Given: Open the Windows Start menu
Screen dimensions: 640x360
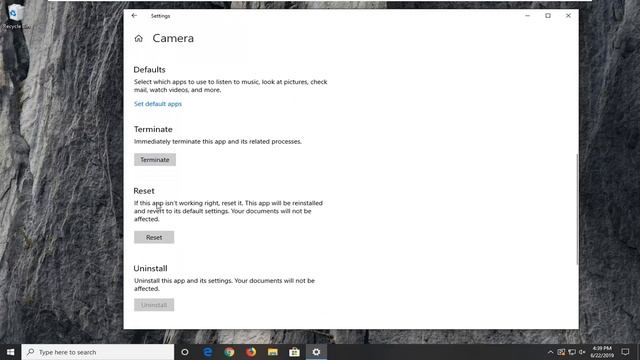Looking at the screenshot, I should [11, 352].
